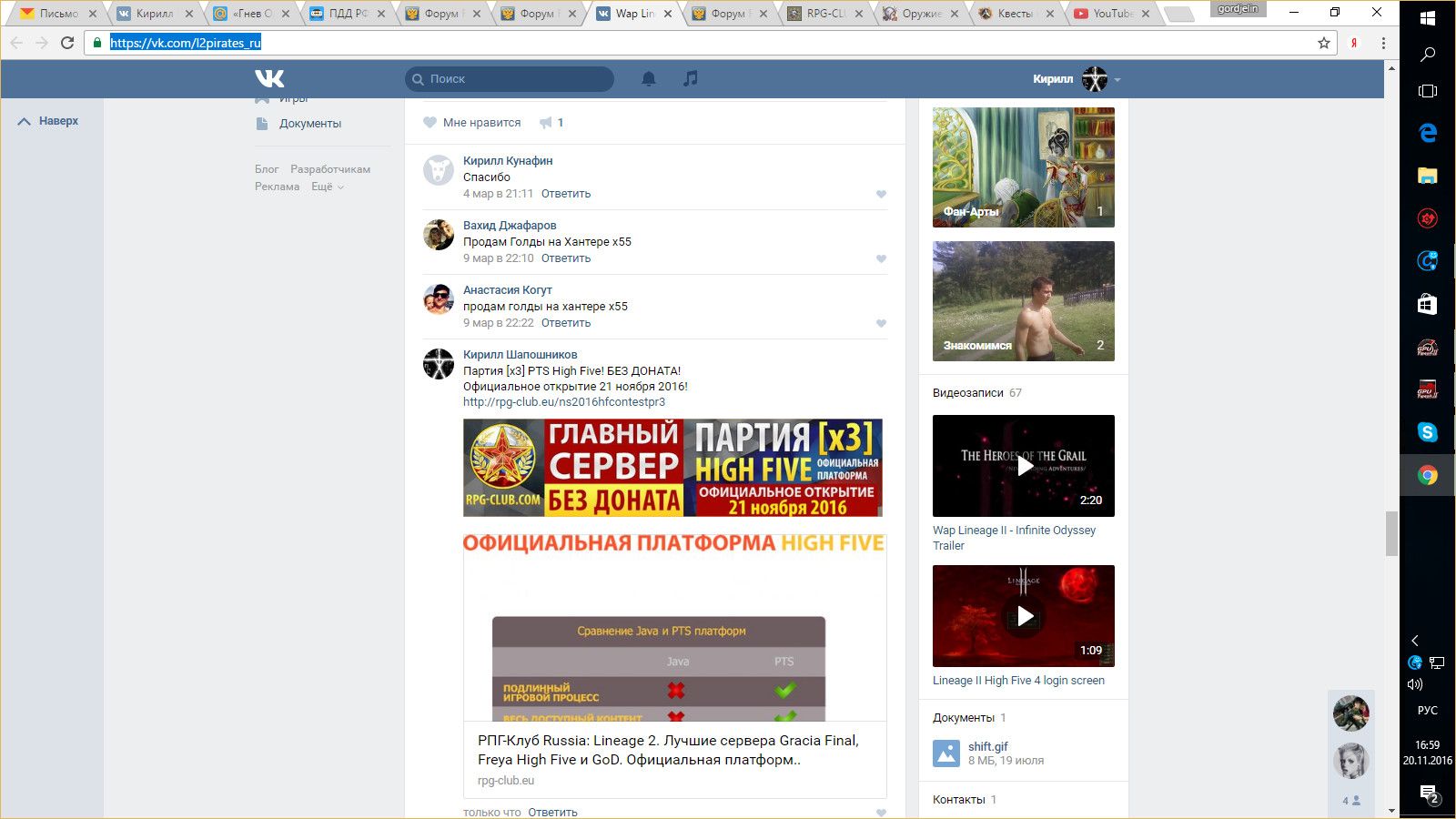1456x819 pixels.
Task: Click Chrome icon in taskbar
Action: pos(1428,475)
